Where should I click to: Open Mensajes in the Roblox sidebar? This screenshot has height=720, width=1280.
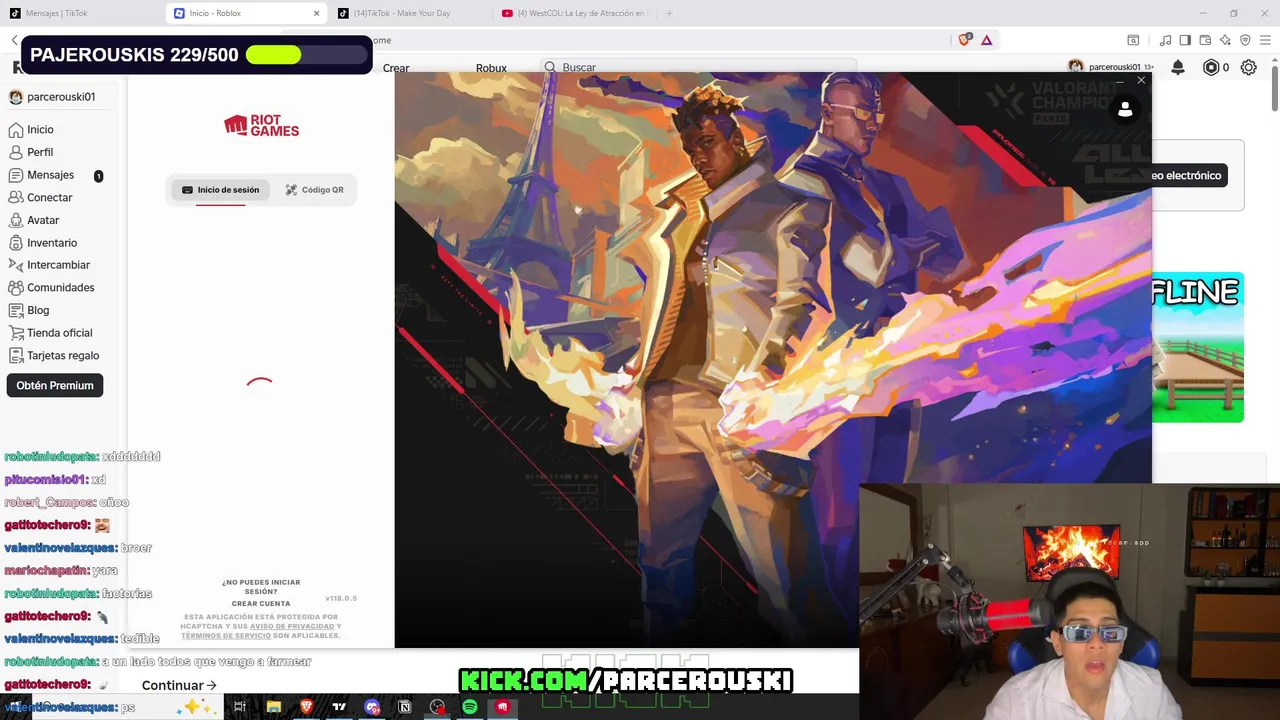41,175
